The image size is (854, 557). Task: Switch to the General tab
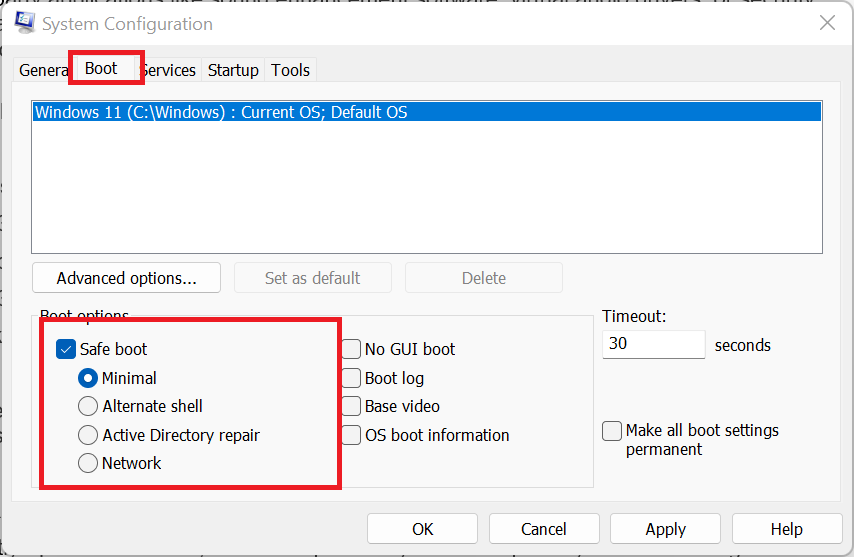(42, 70)
